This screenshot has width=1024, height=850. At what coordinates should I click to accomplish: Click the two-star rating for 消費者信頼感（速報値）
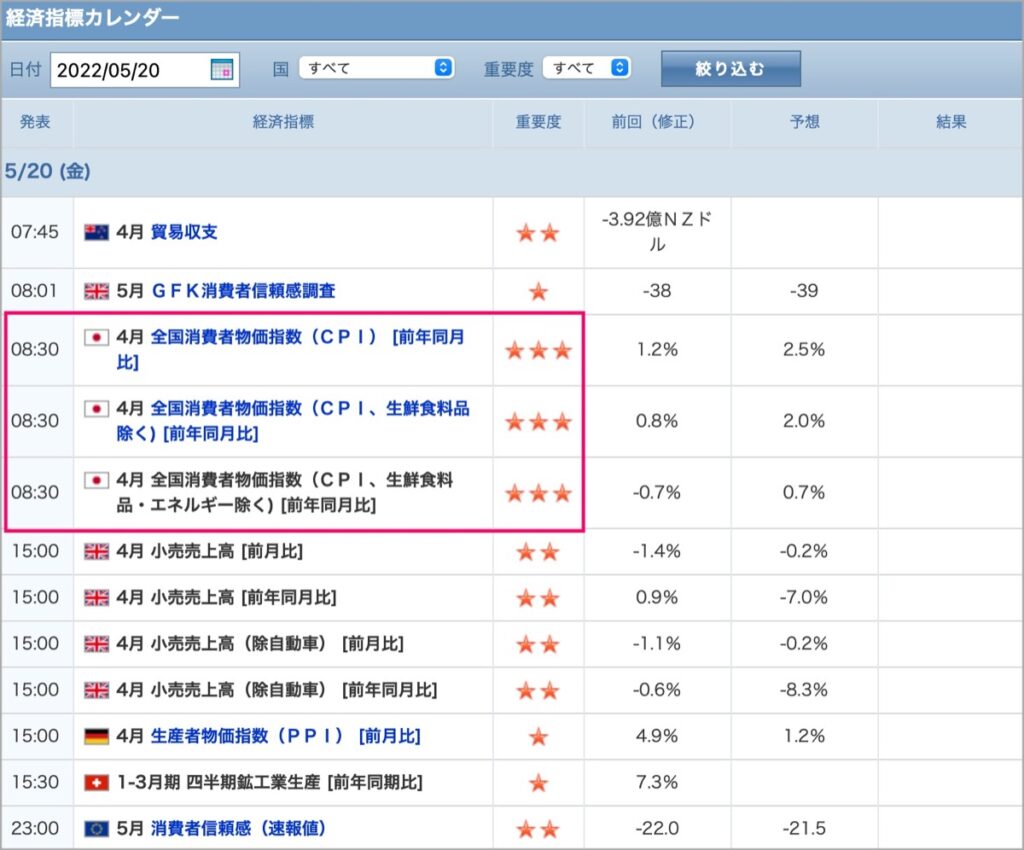[x=538, y=829]
